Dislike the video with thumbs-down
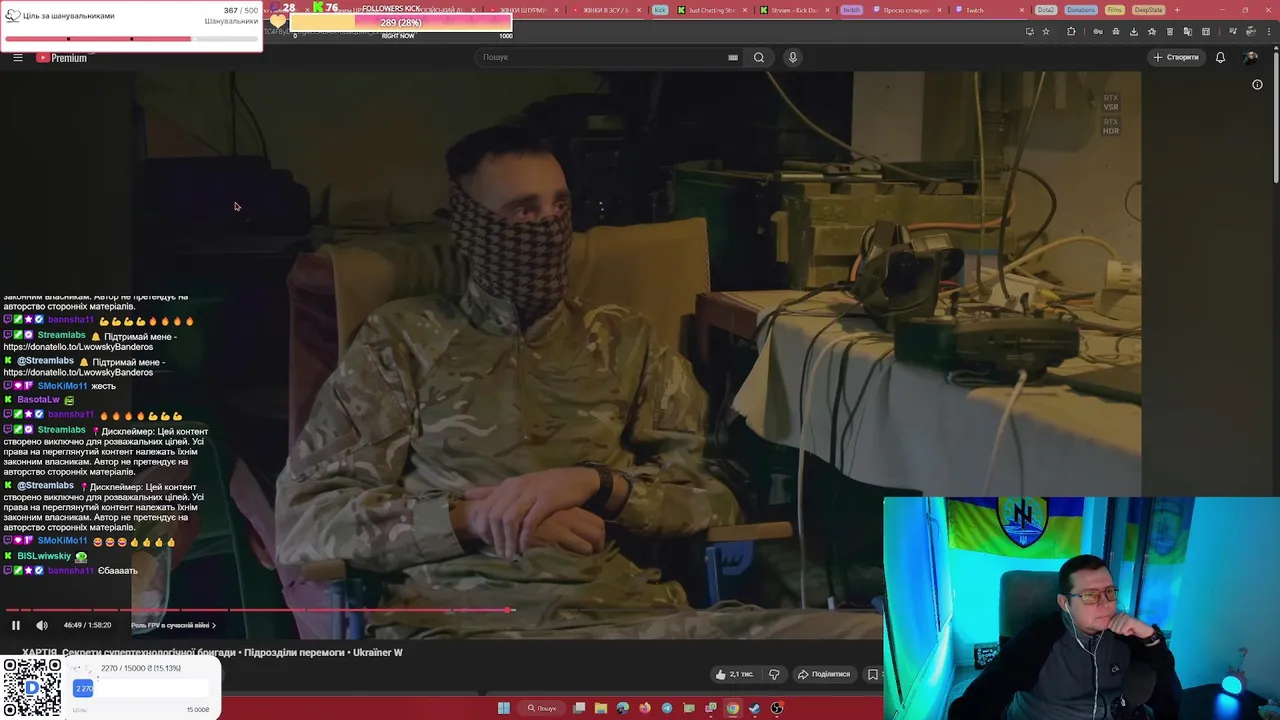Screen dimensions: 1280x720 tap(773, 674)
